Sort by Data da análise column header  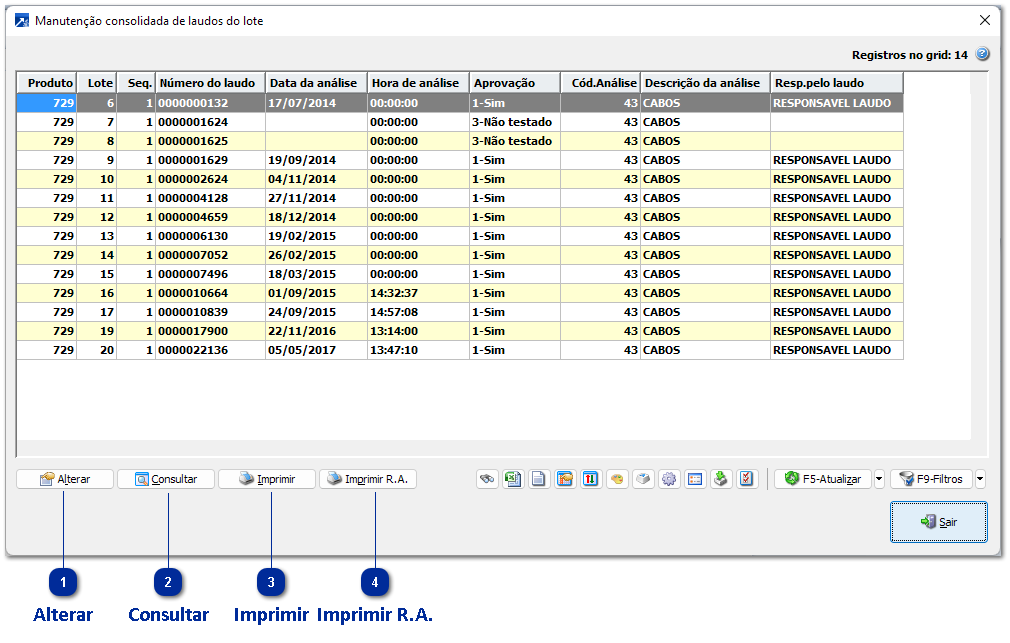point(315,83)
